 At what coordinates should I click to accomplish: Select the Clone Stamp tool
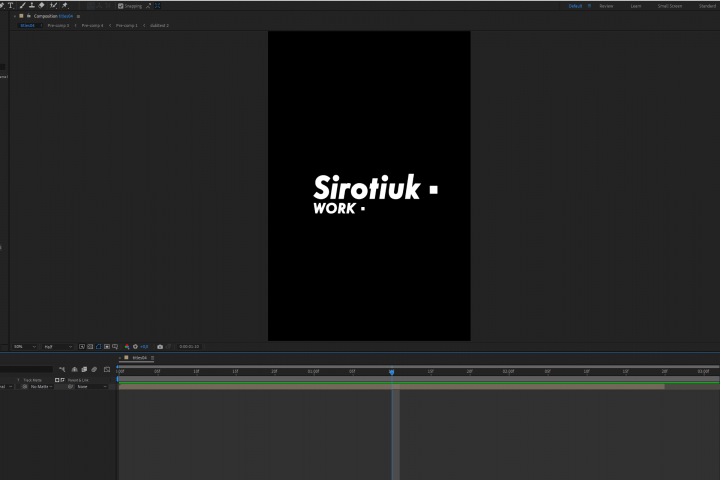32,6
